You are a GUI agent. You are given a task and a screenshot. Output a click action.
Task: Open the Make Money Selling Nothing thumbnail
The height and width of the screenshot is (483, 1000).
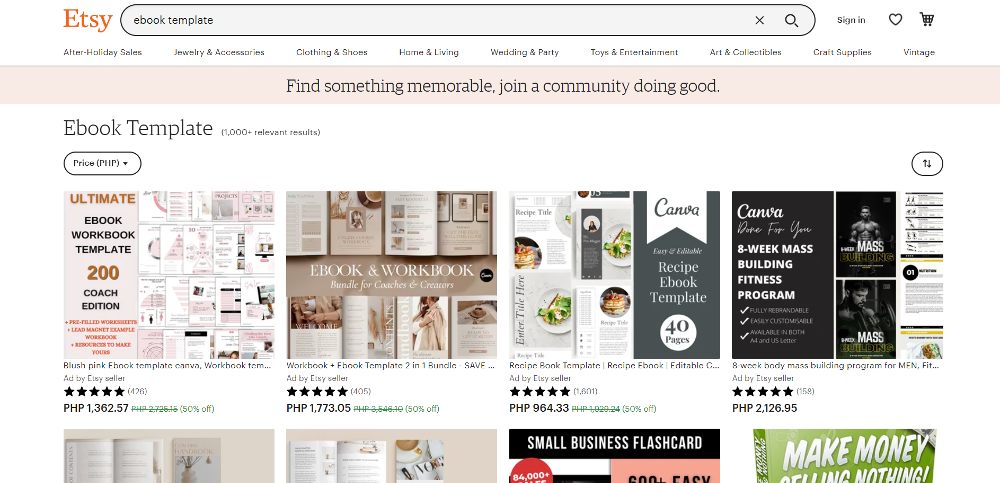[x=837, y=456]
